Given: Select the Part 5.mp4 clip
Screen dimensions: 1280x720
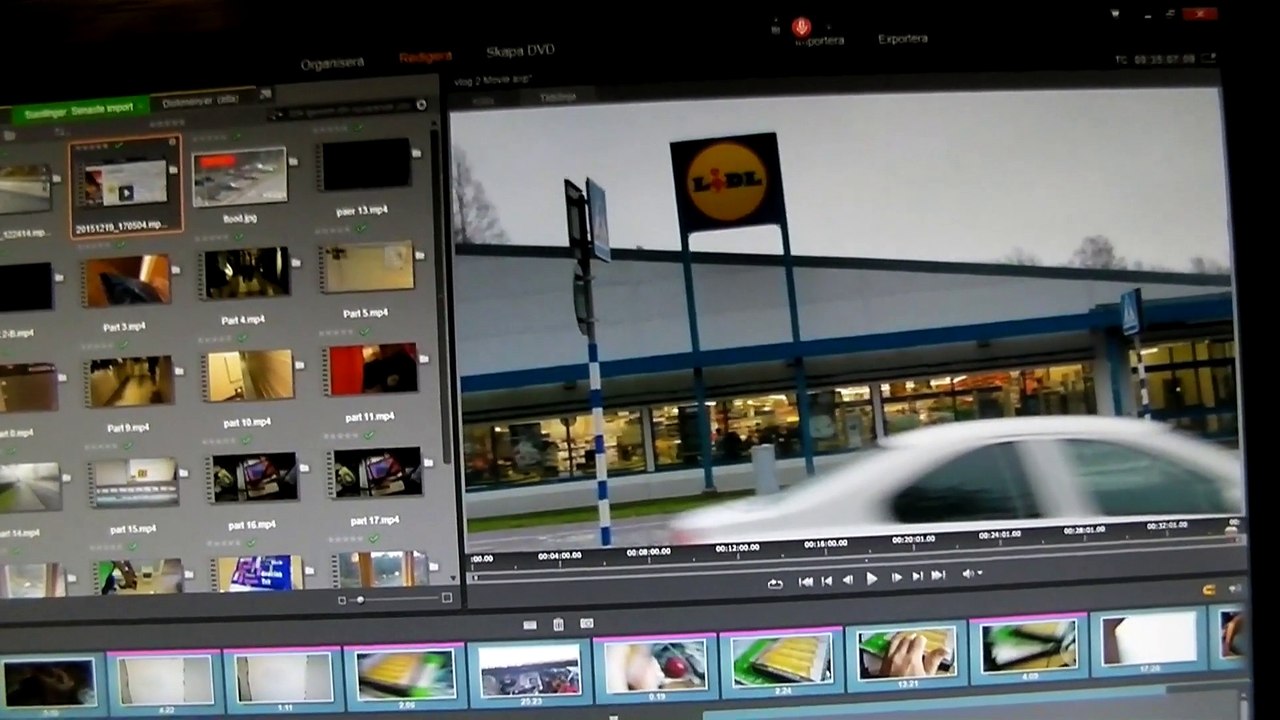Looking at the screenshot, I should pos(366,267).
